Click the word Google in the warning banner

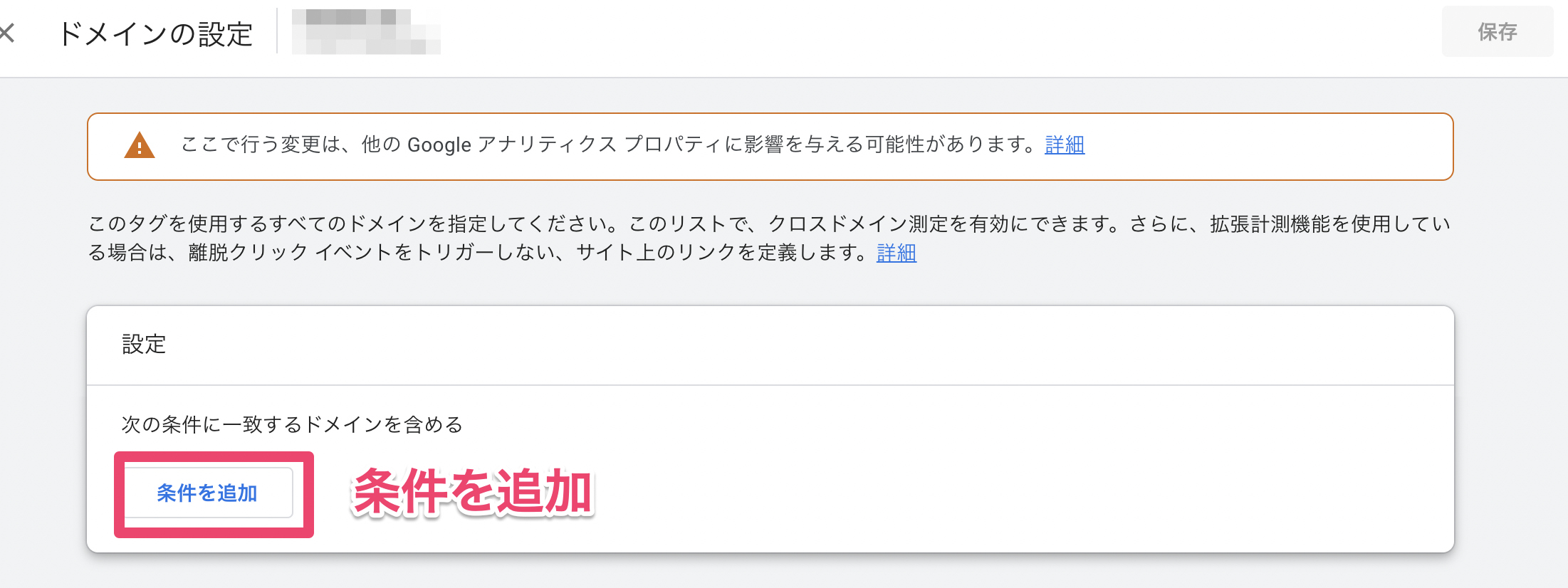[439, 145]
